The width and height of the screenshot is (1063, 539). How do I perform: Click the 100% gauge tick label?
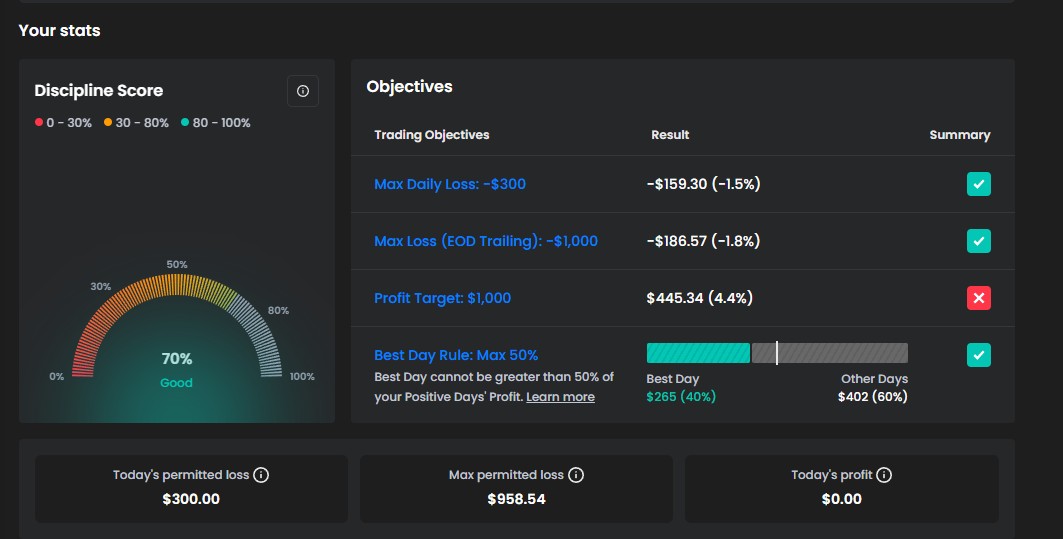pos(302,376)
